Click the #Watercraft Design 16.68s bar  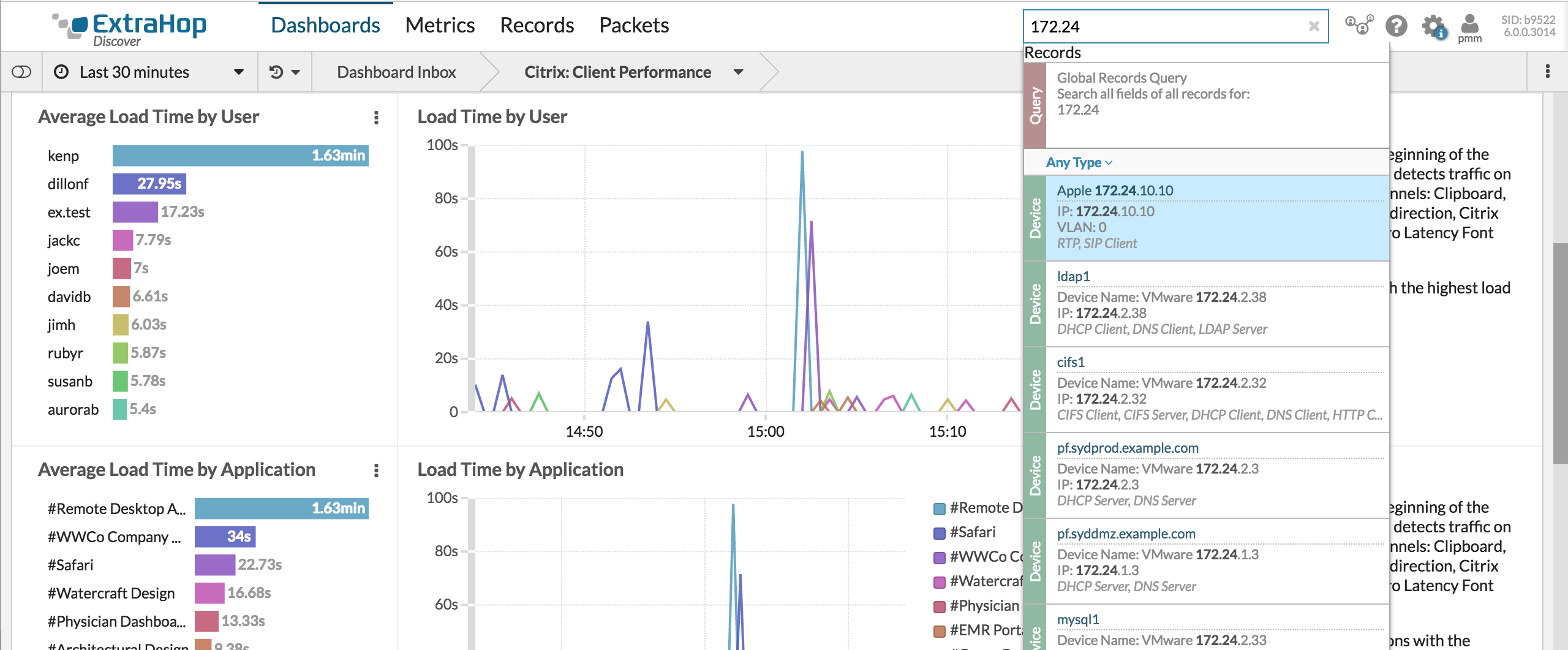coord(209,593)
